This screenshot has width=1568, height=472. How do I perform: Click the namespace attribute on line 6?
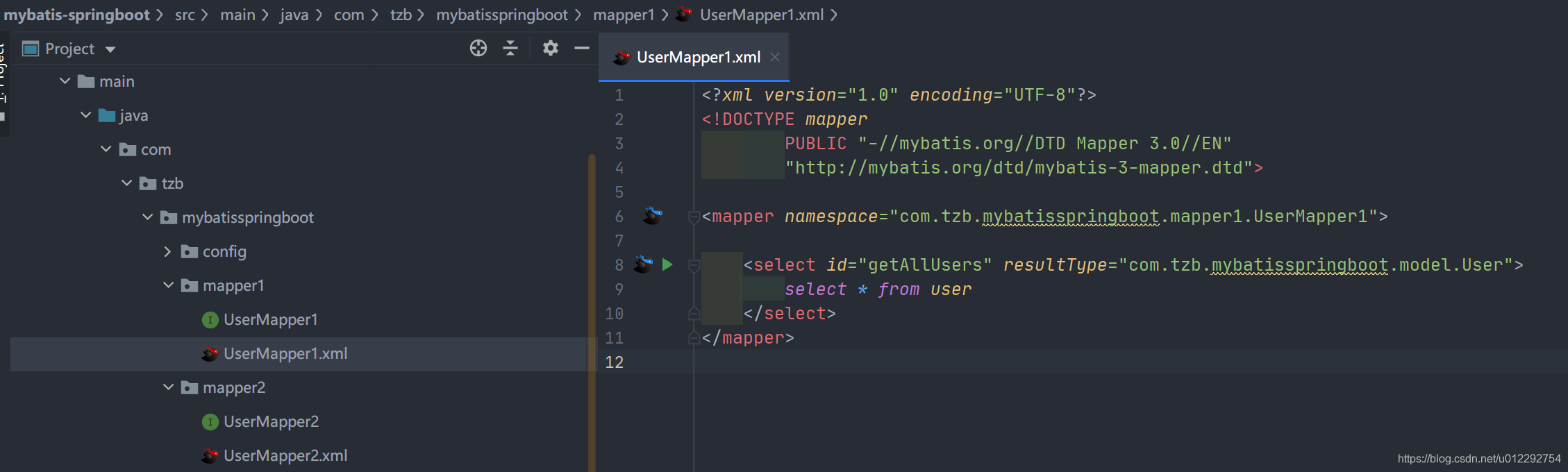pyautogui.click(x=831, y=216)
